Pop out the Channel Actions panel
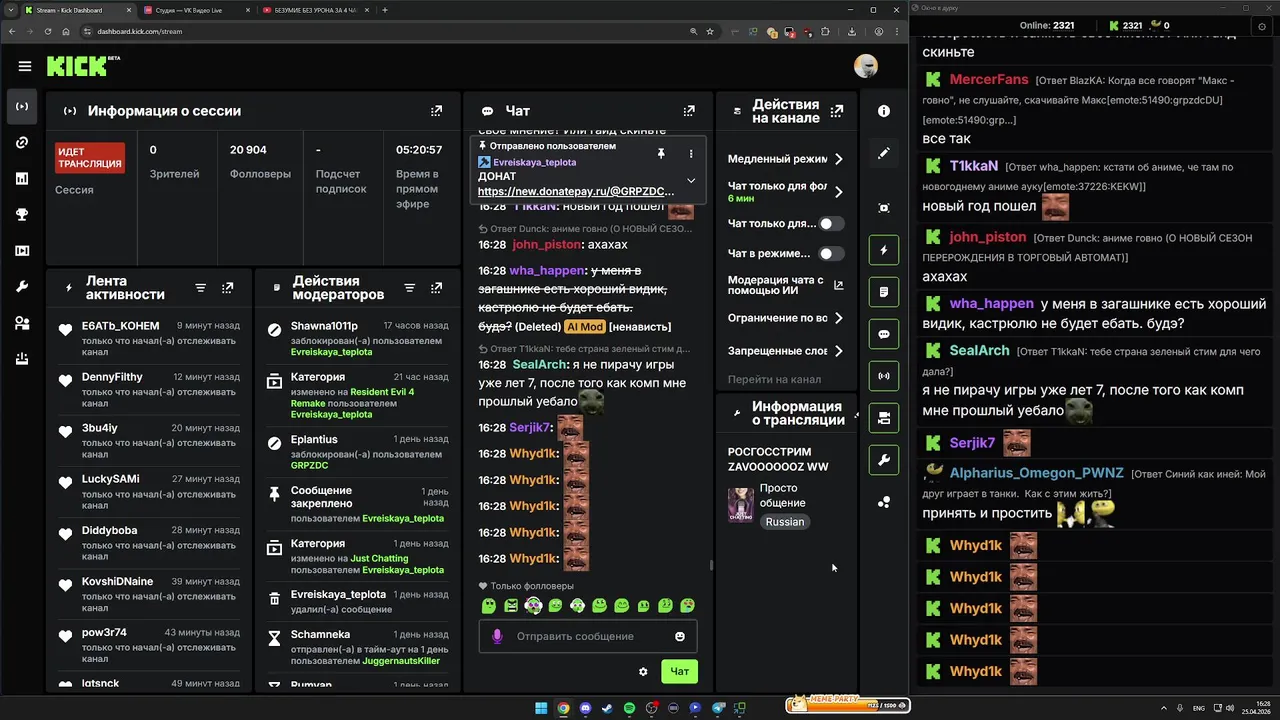 (838, 111)
